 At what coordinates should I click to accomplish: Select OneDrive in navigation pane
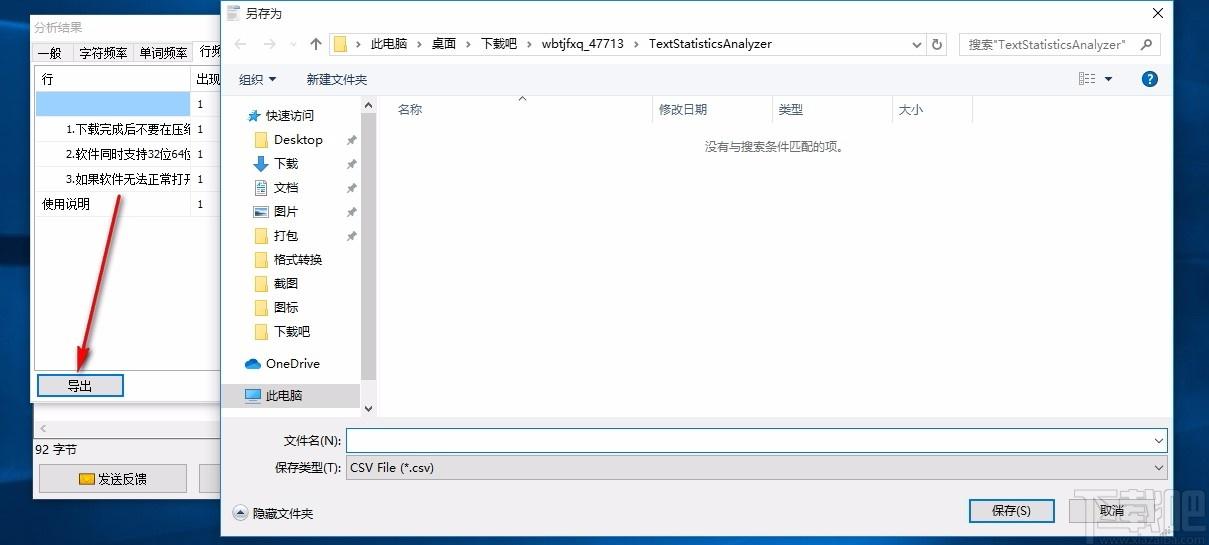click(292, 363)
